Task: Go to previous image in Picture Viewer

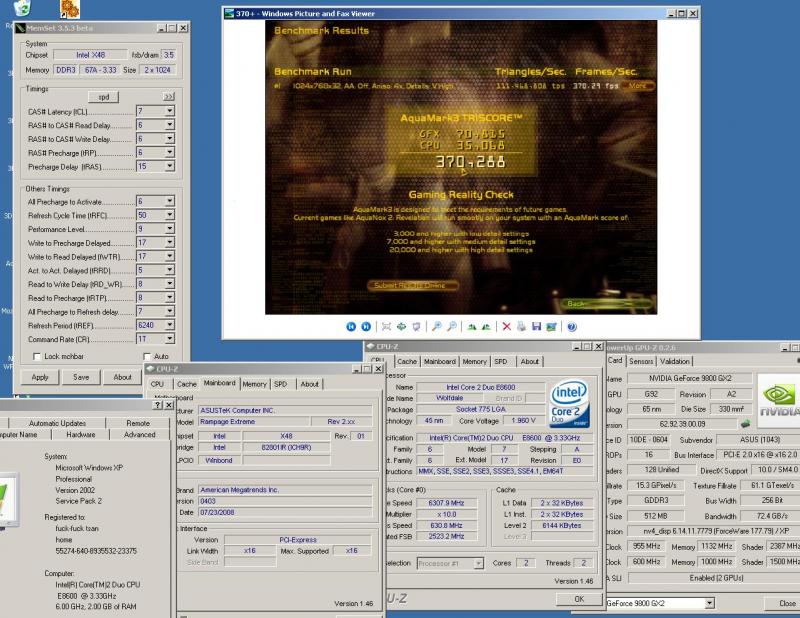Action: click(351, 327)
